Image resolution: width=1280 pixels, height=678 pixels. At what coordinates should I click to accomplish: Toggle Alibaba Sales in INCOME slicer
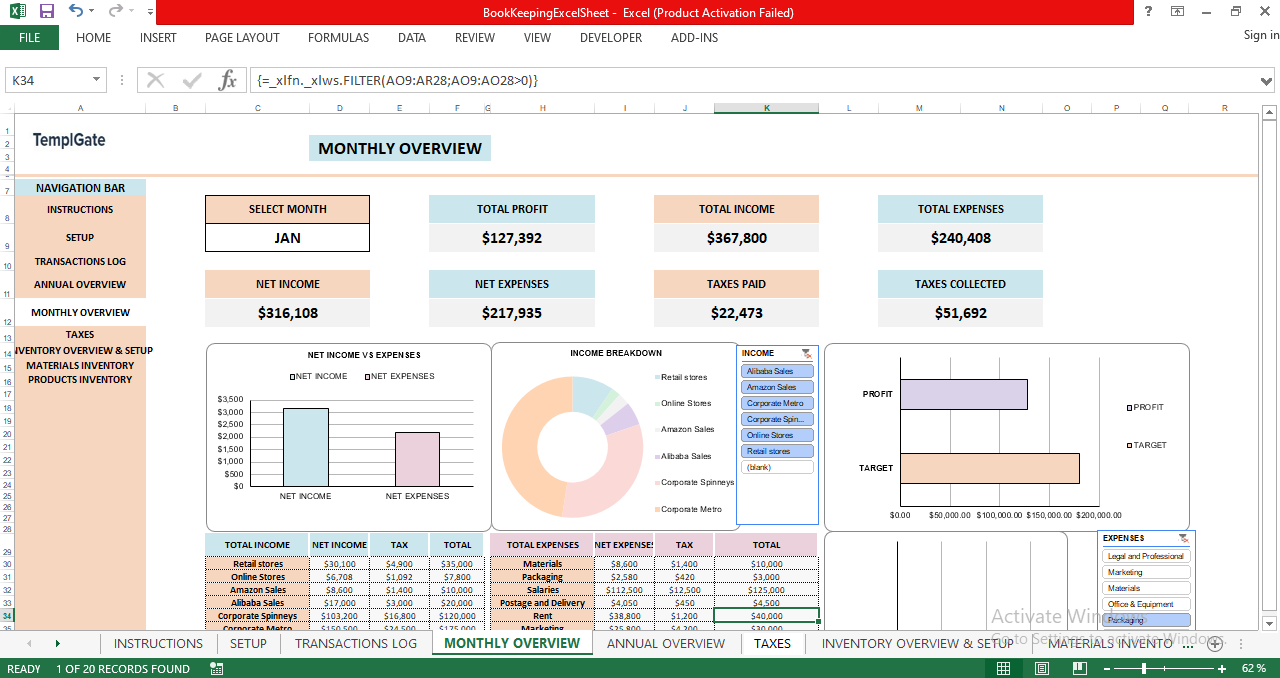click(x=778, y=371)
